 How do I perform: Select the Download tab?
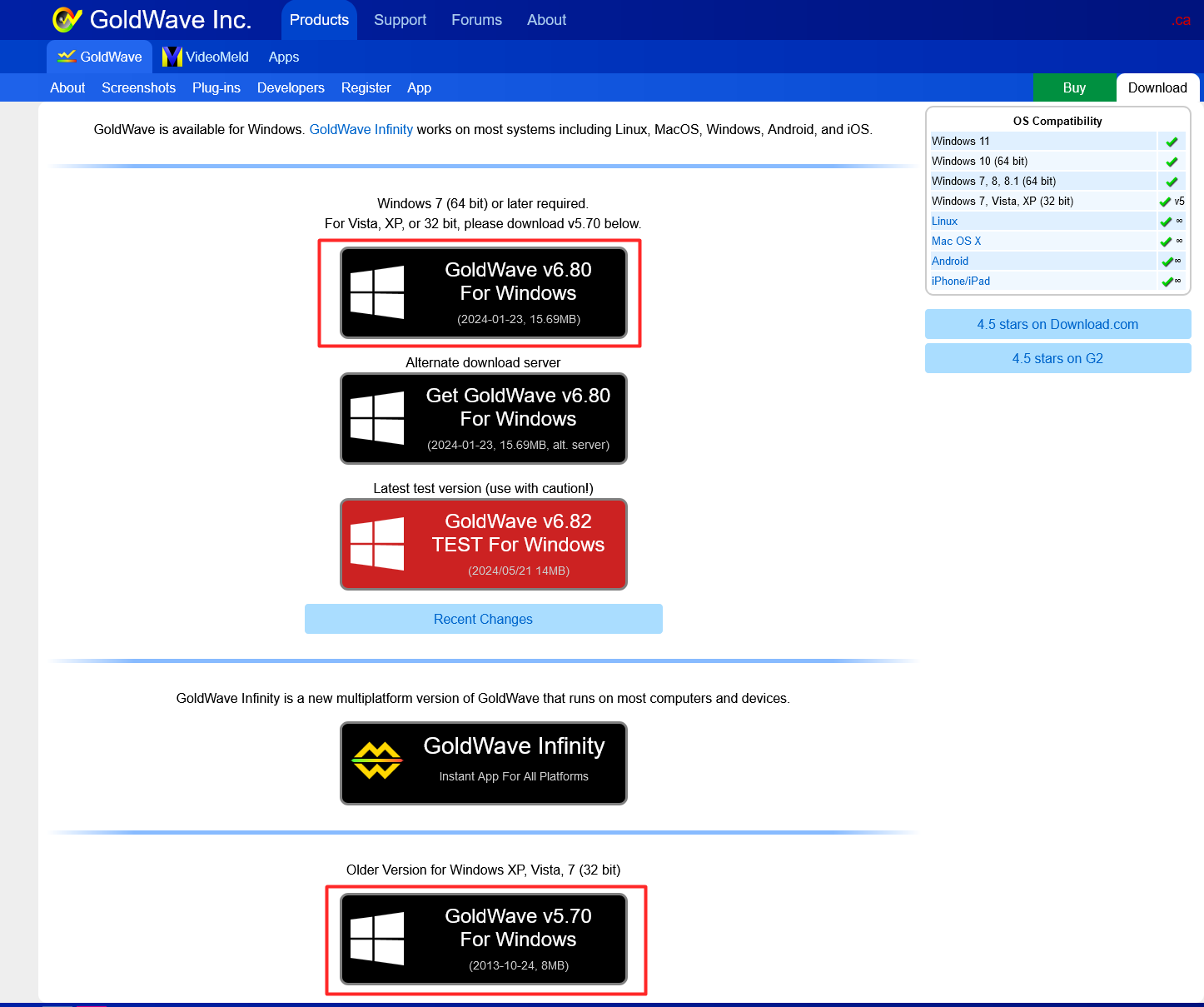[x=1157, y=87]
